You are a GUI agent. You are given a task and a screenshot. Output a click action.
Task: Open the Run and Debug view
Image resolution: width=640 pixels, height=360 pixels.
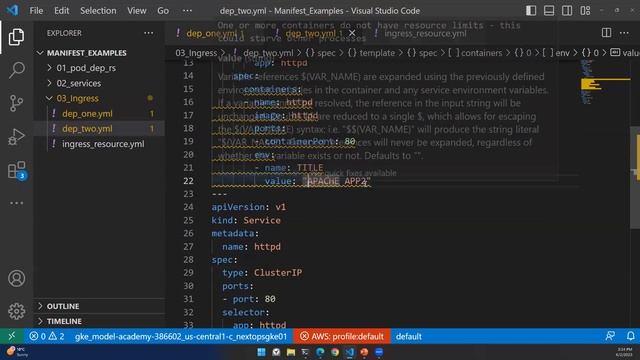click(16, 137)
